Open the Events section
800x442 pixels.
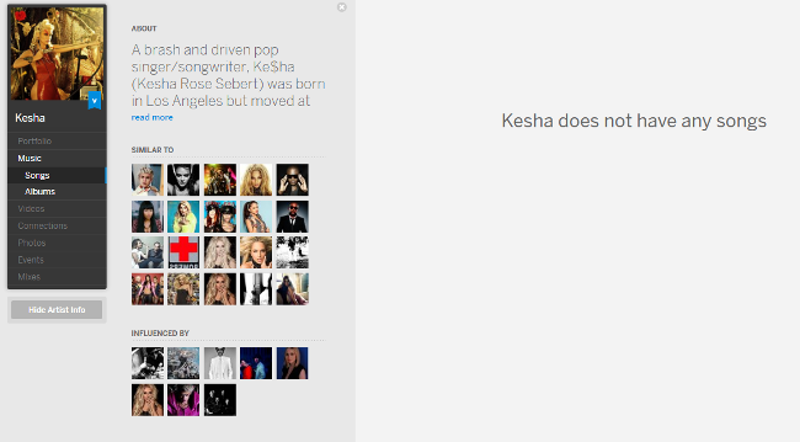coord(30,260)
